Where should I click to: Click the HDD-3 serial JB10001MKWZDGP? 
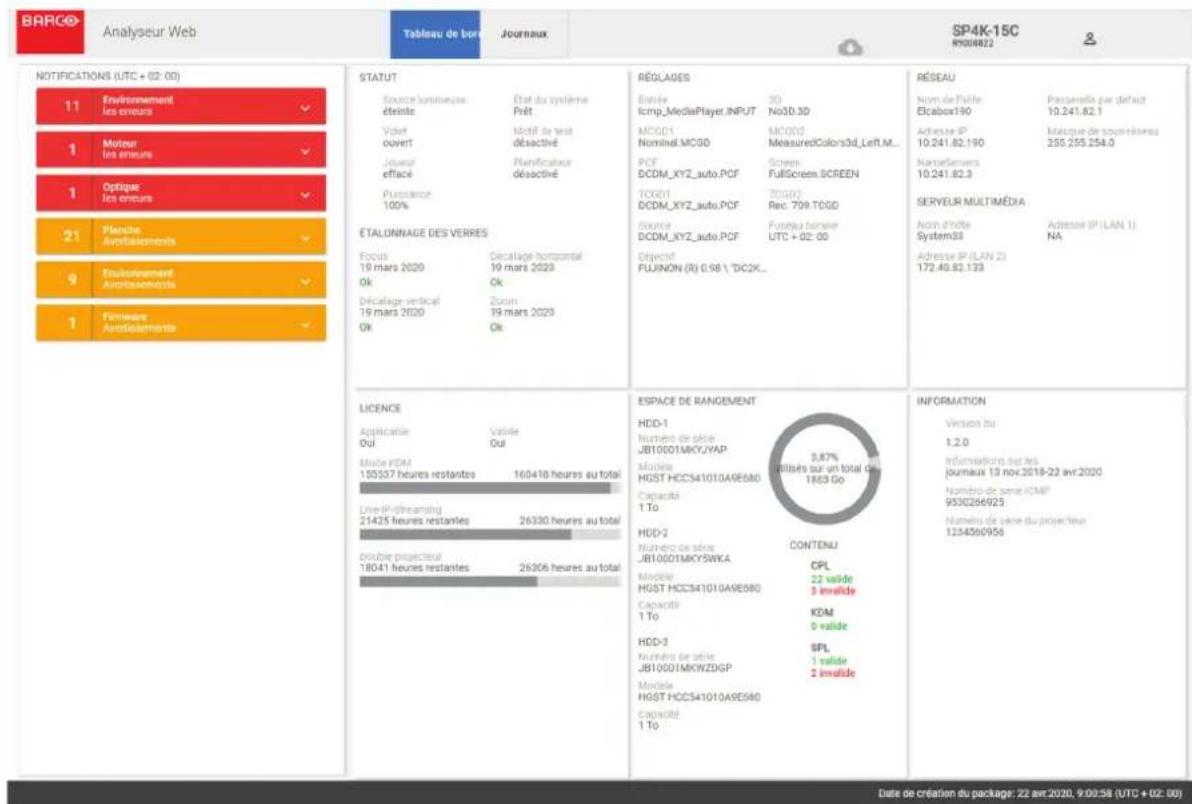685,668
